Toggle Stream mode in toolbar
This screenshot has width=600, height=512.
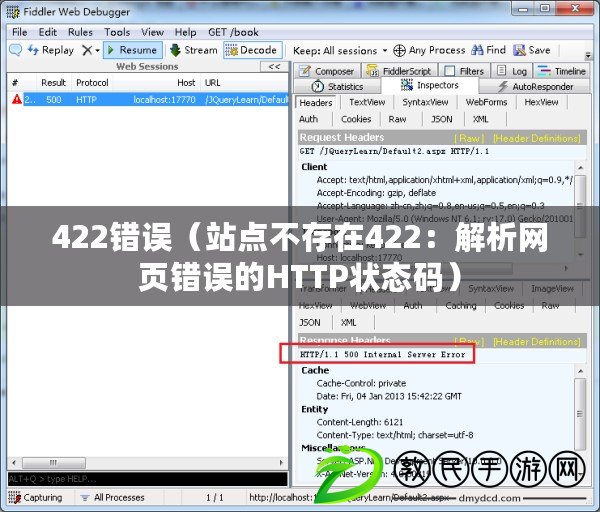point(194,50)
